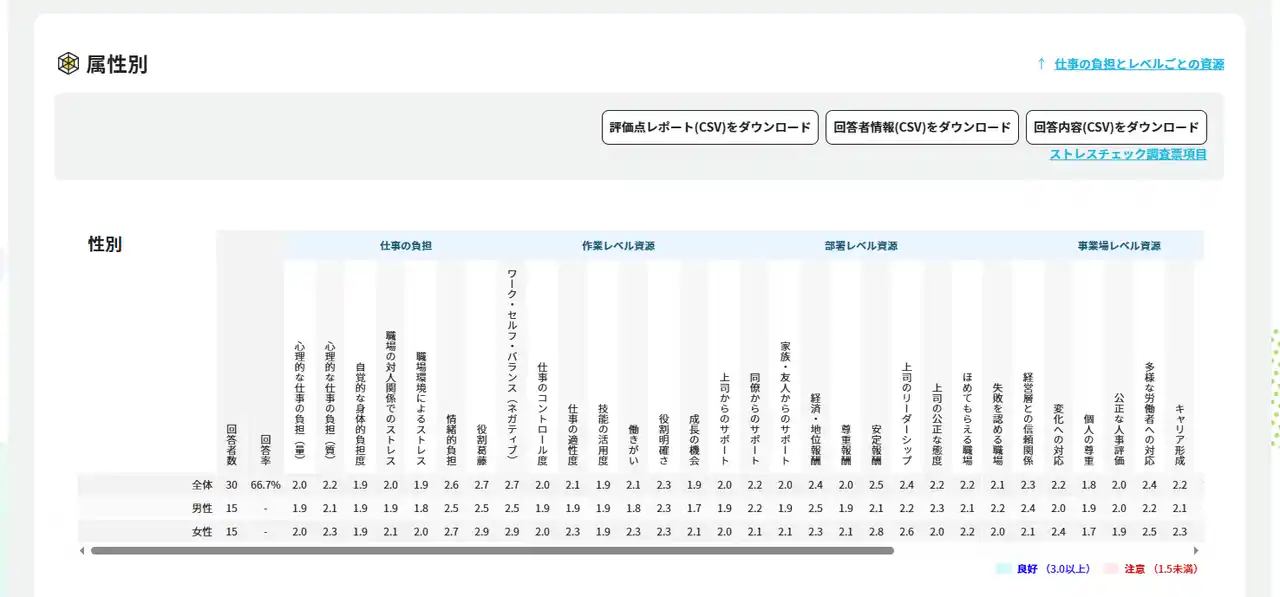
Task: Click the 経済・地位報酬 column header
Action: [x=816, y=429]
